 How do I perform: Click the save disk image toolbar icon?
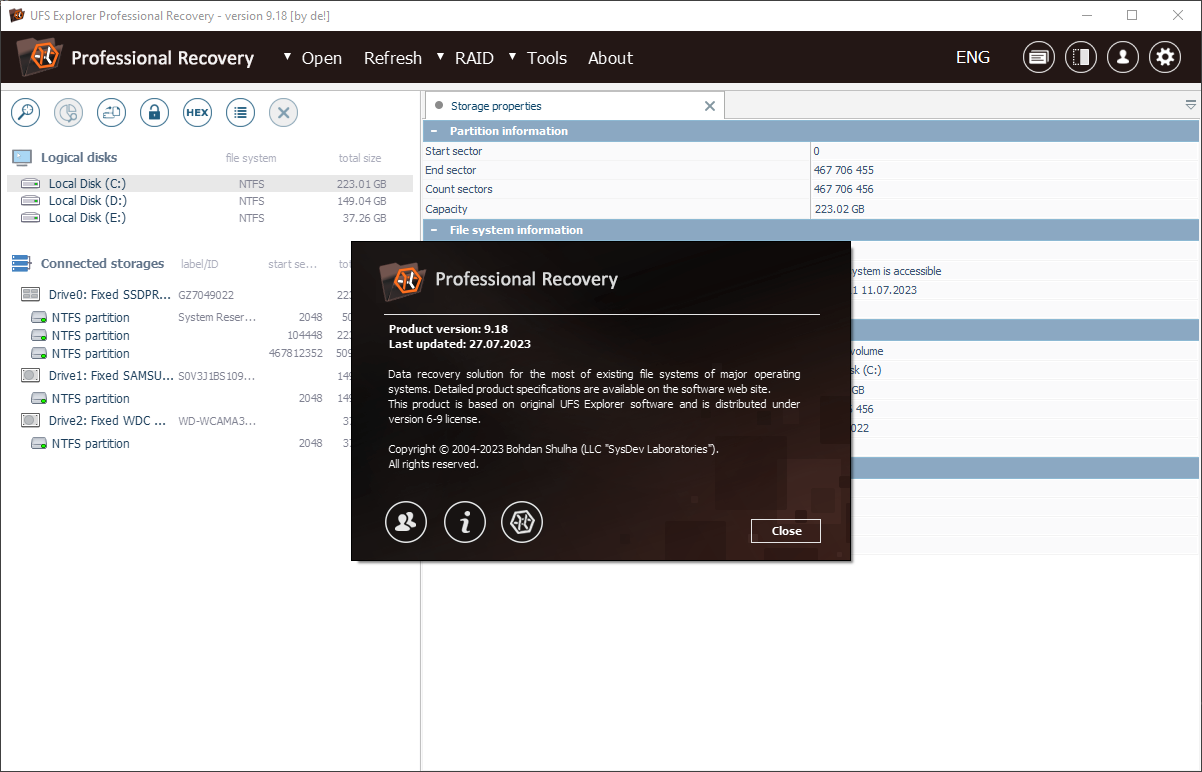tap(111, 112)
